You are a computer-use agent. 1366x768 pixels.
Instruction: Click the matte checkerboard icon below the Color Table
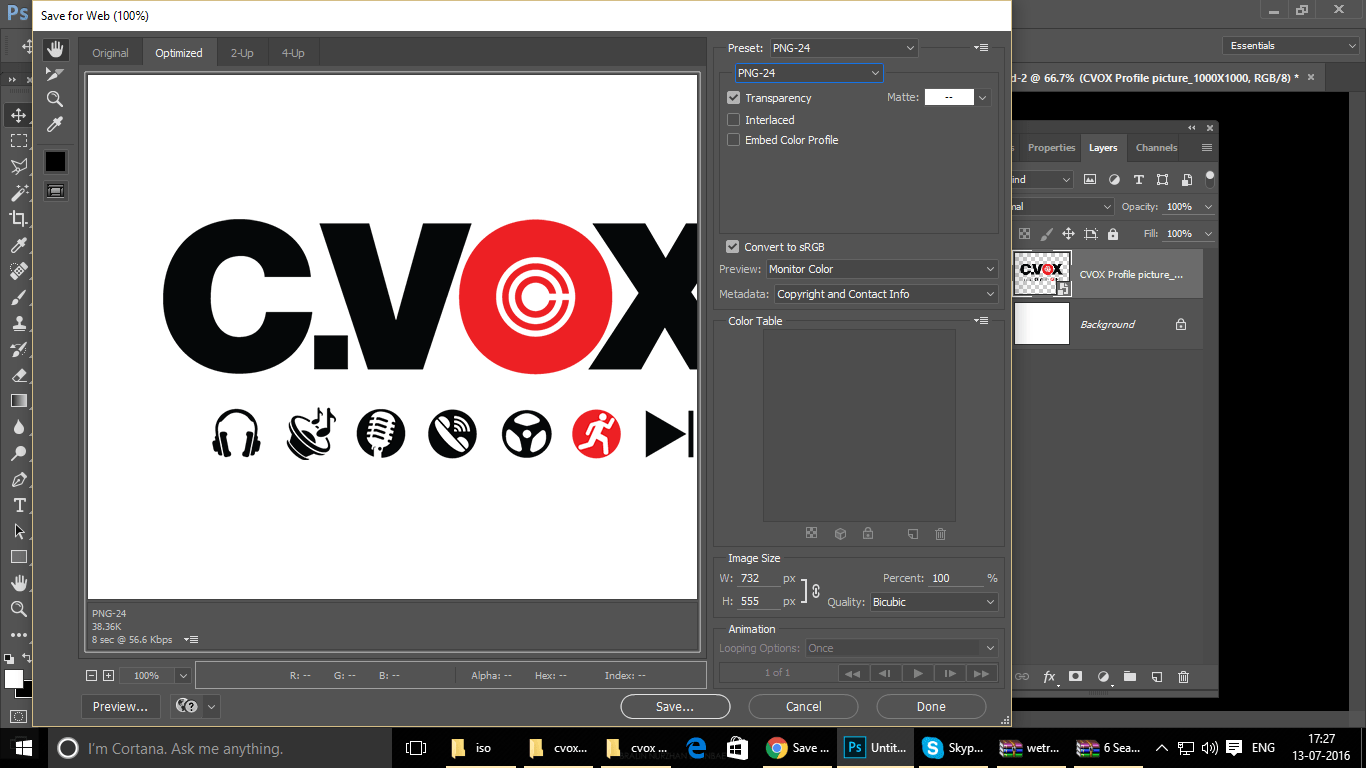click(812, 533)
